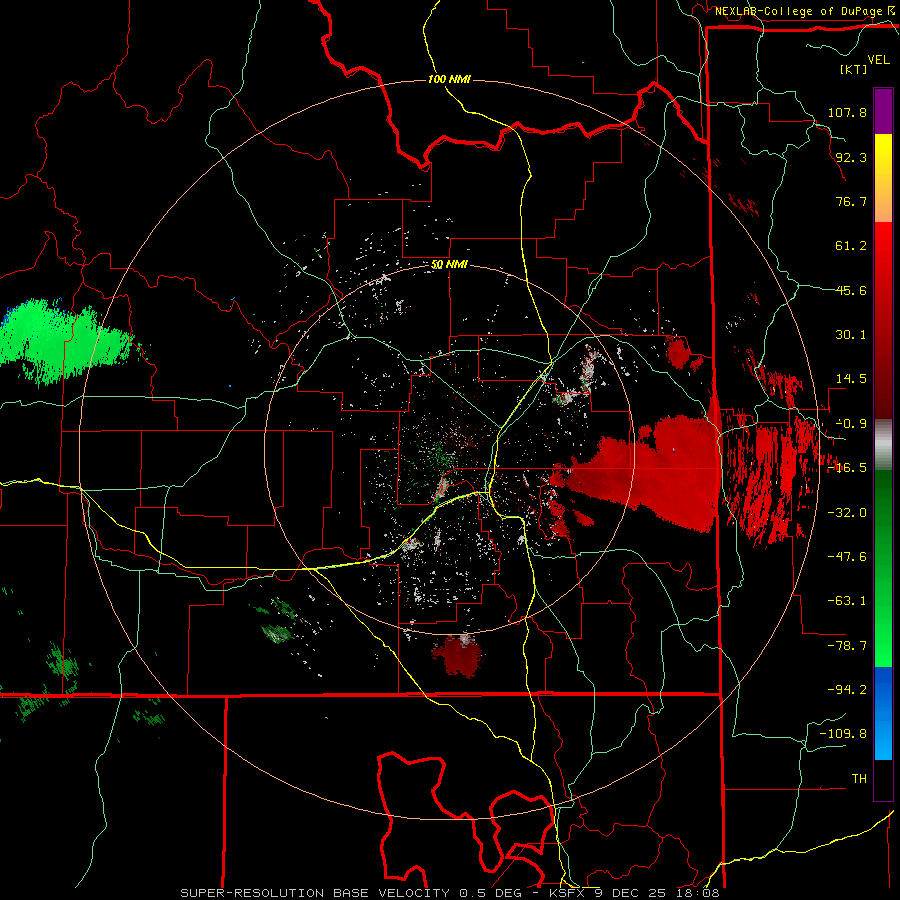
Task: Click the green segment of velocity color bar
Action: (x=883, y=568)
